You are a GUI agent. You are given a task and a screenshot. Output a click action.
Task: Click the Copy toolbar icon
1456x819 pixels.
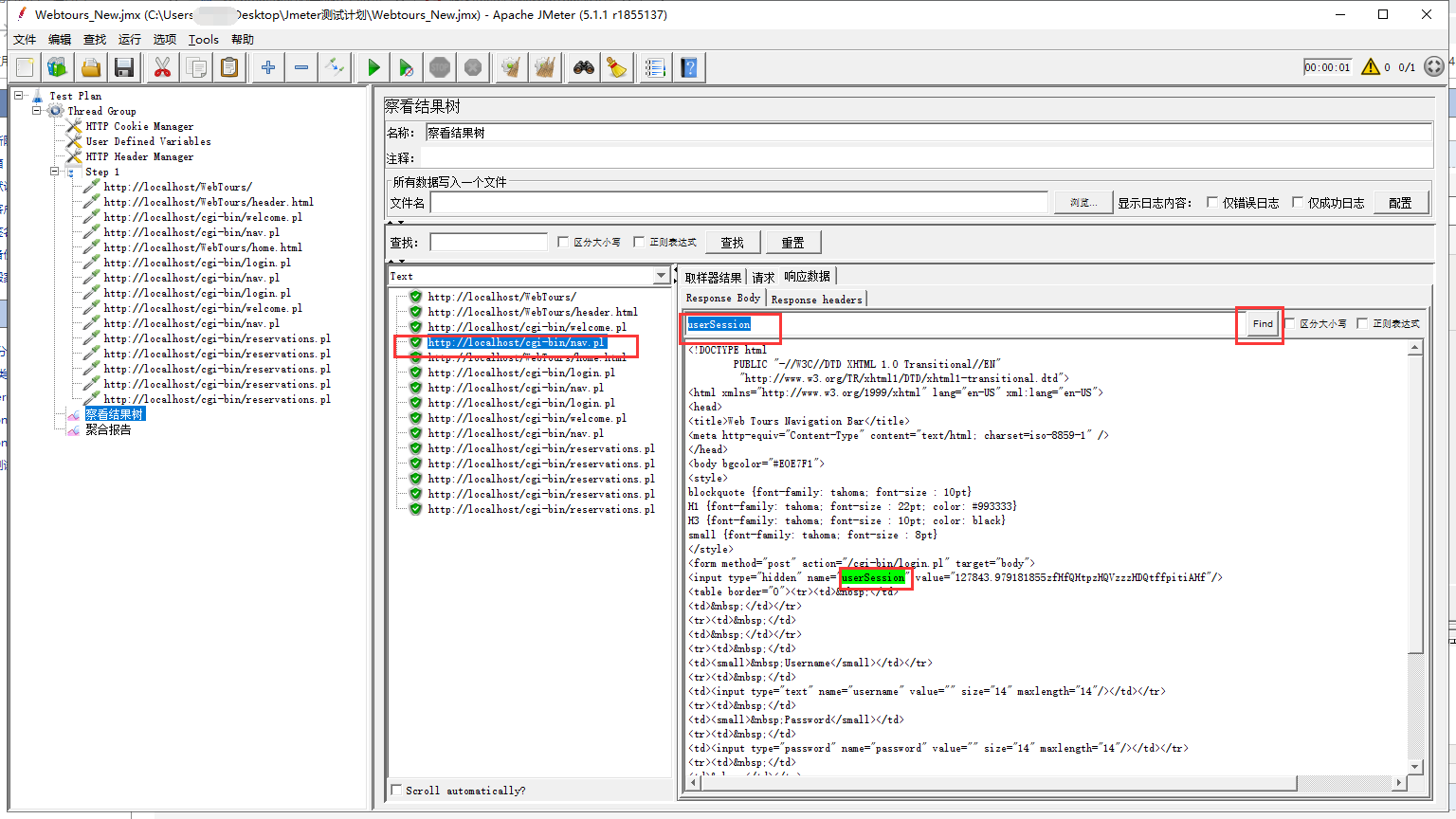196,67
